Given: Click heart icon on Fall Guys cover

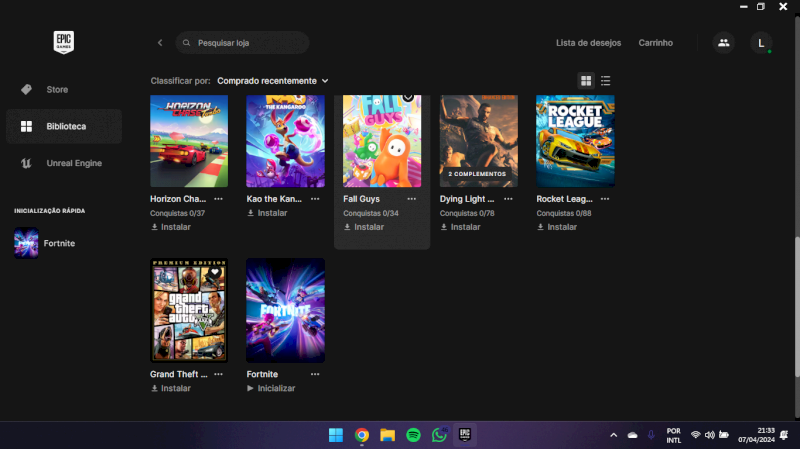Looking at the screenshot, I should click(x=408, y=97).
